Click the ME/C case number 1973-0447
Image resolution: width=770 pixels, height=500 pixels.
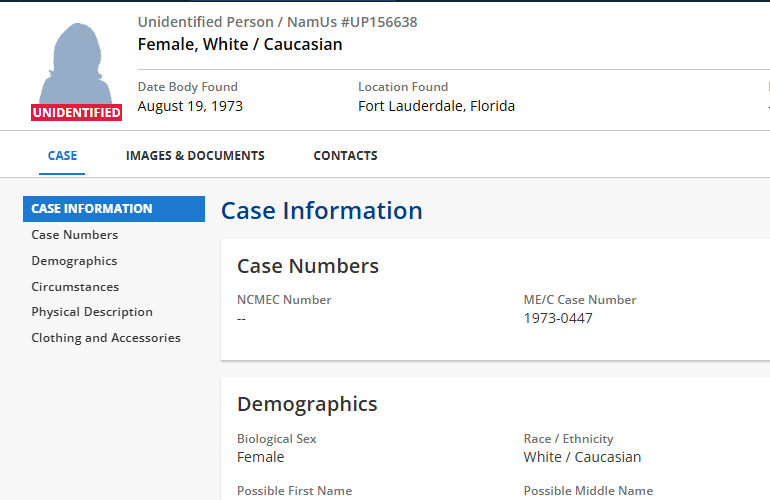(558, 318)
